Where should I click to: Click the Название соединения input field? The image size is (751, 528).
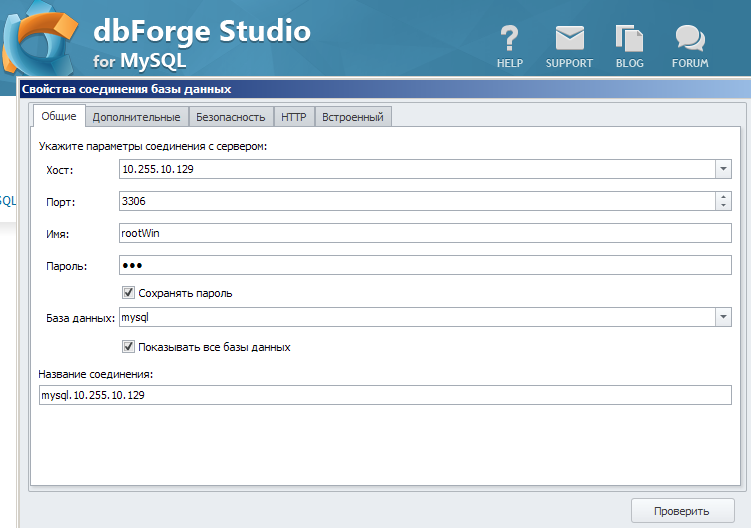pos(385,395)
